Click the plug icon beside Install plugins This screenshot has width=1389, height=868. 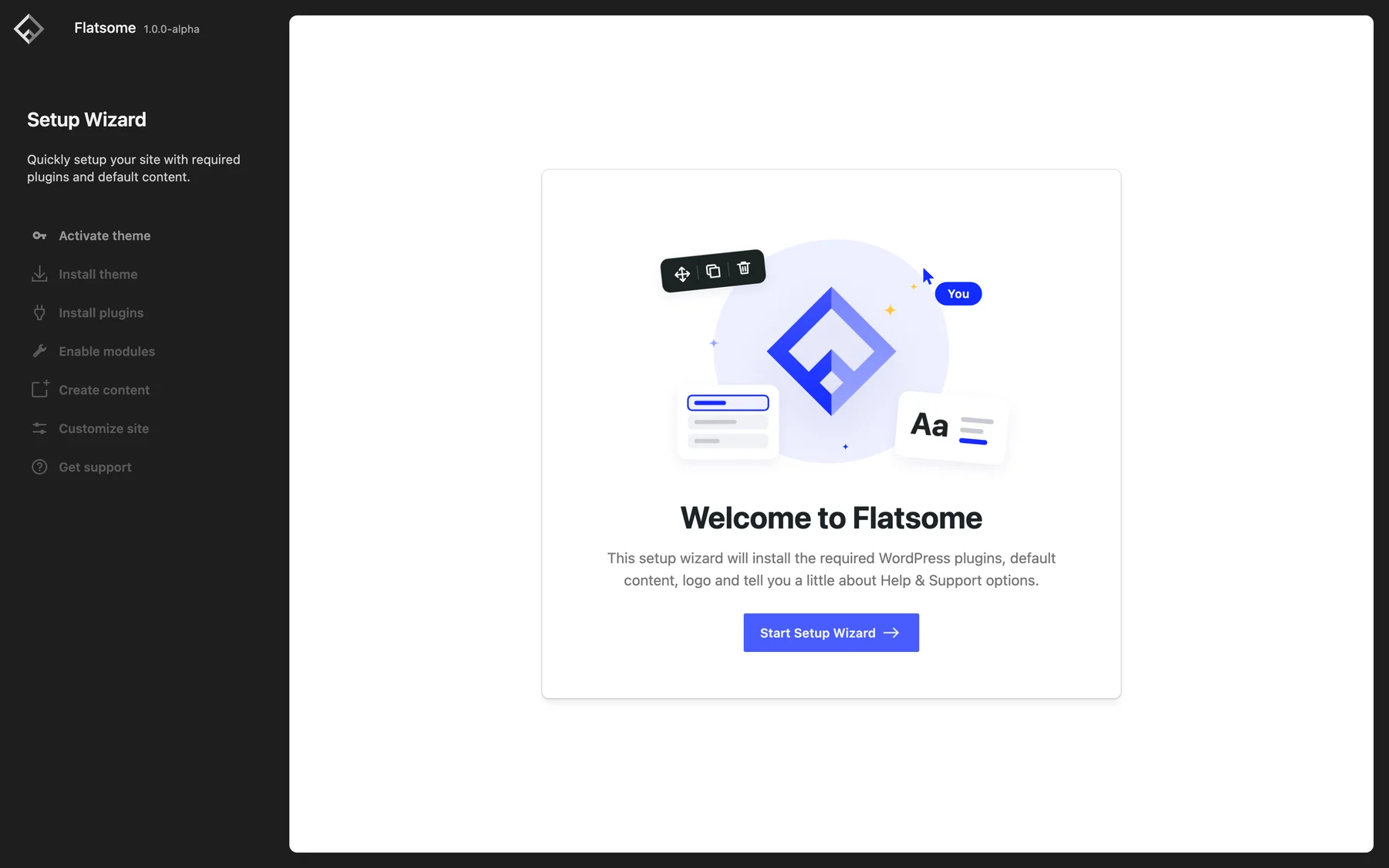39,312
